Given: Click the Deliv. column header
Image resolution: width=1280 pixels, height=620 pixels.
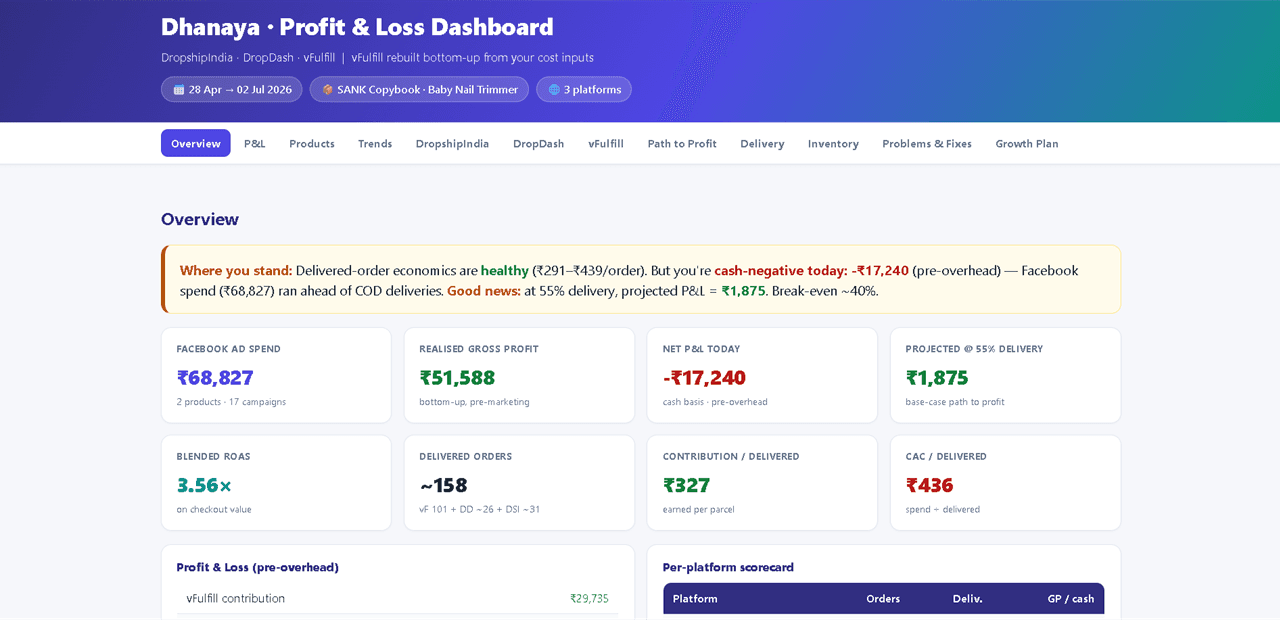Looking at the screenshot, I should coord(967,599).
